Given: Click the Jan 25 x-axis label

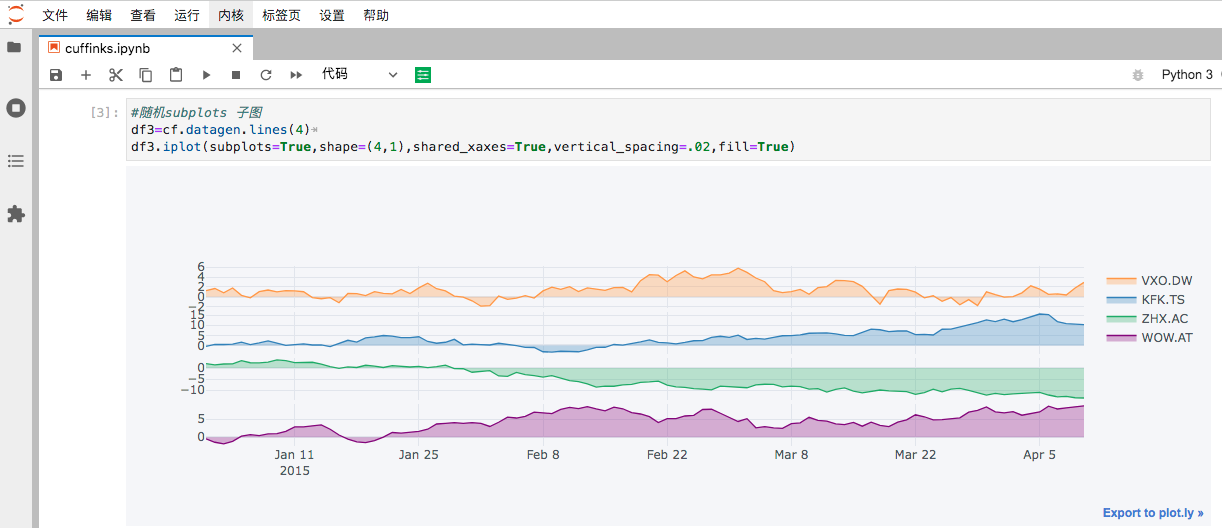Looking at the screenshot, I should [418, 454].
